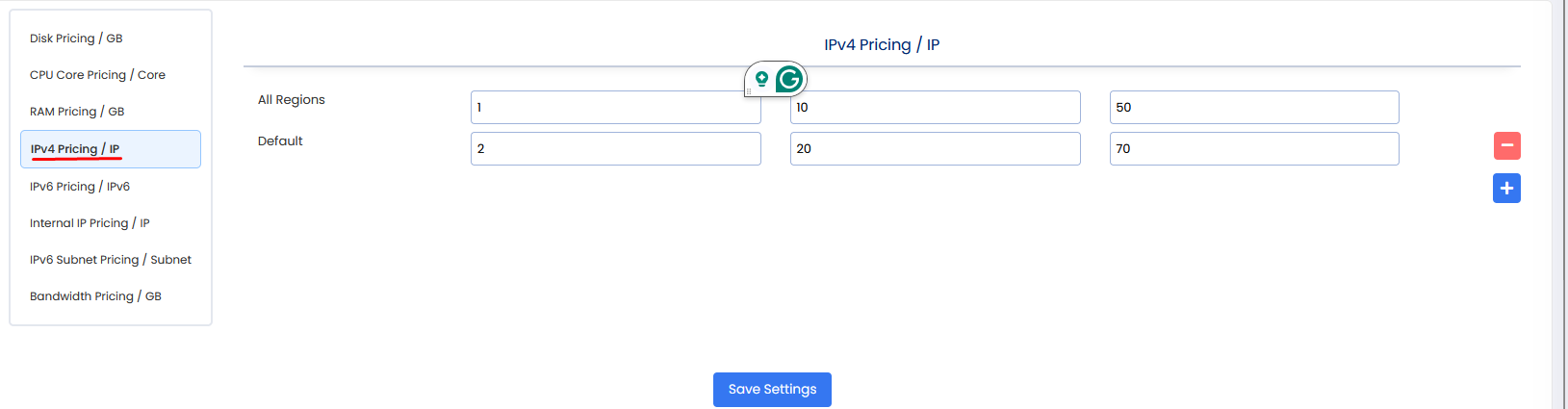Go to RAM Pricing / GB
This screenshot has width=1568, height=409.
pyautogui.click(x=77, y=112)
